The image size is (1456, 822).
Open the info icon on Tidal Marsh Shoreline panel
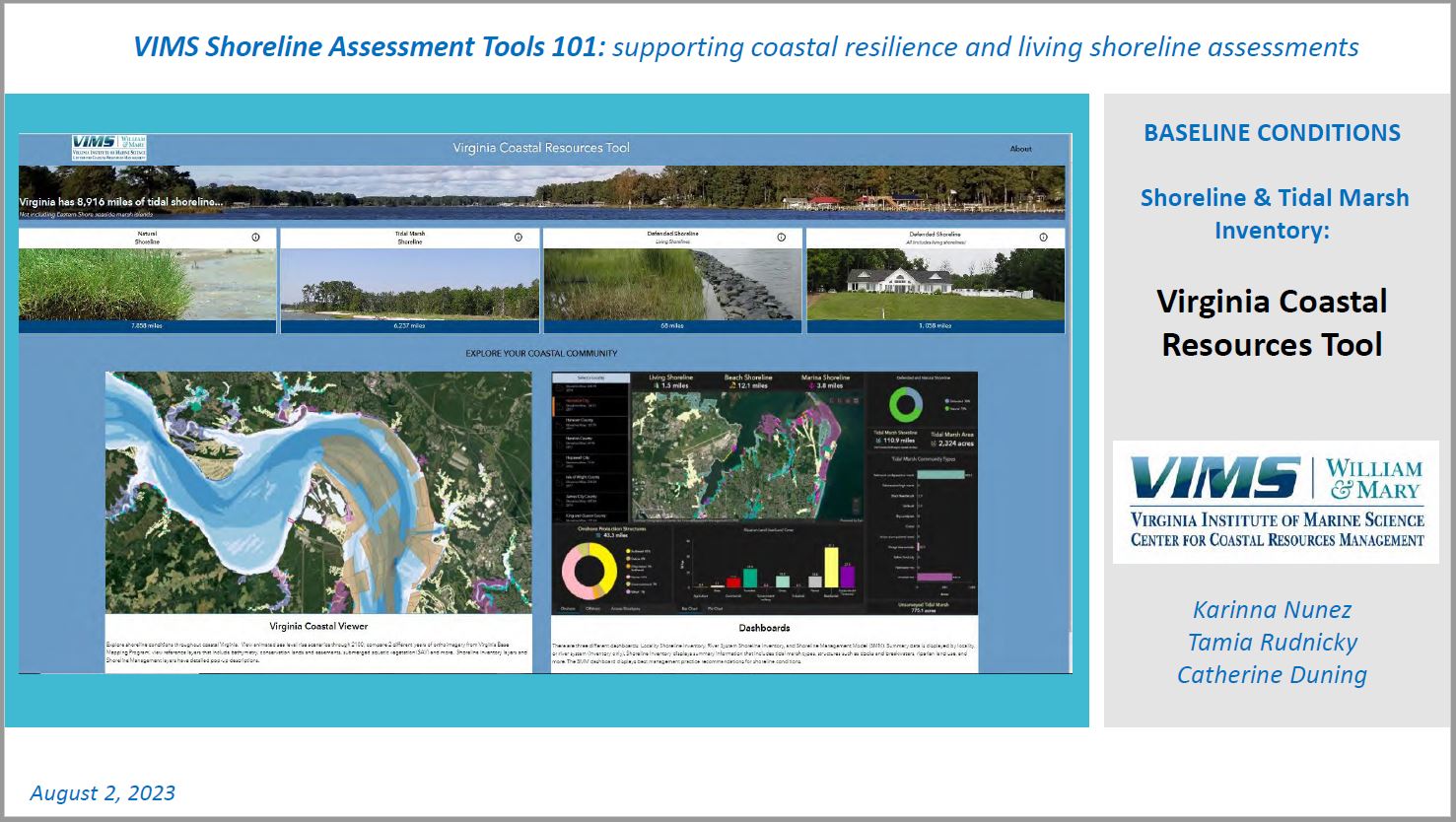(519, 237)
